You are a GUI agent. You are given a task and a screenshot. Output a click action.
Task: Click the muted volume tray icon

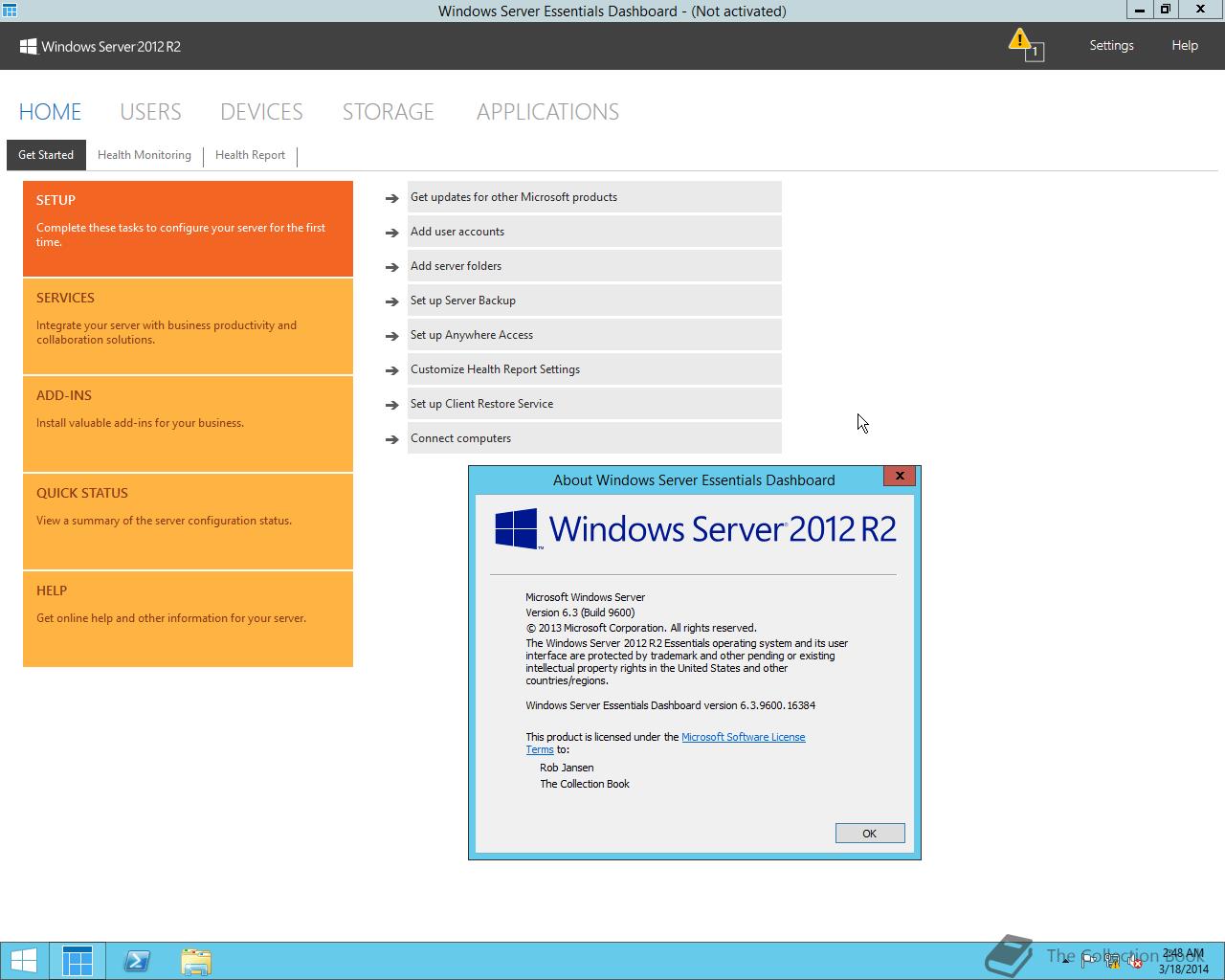click(x=1135, y=961)
